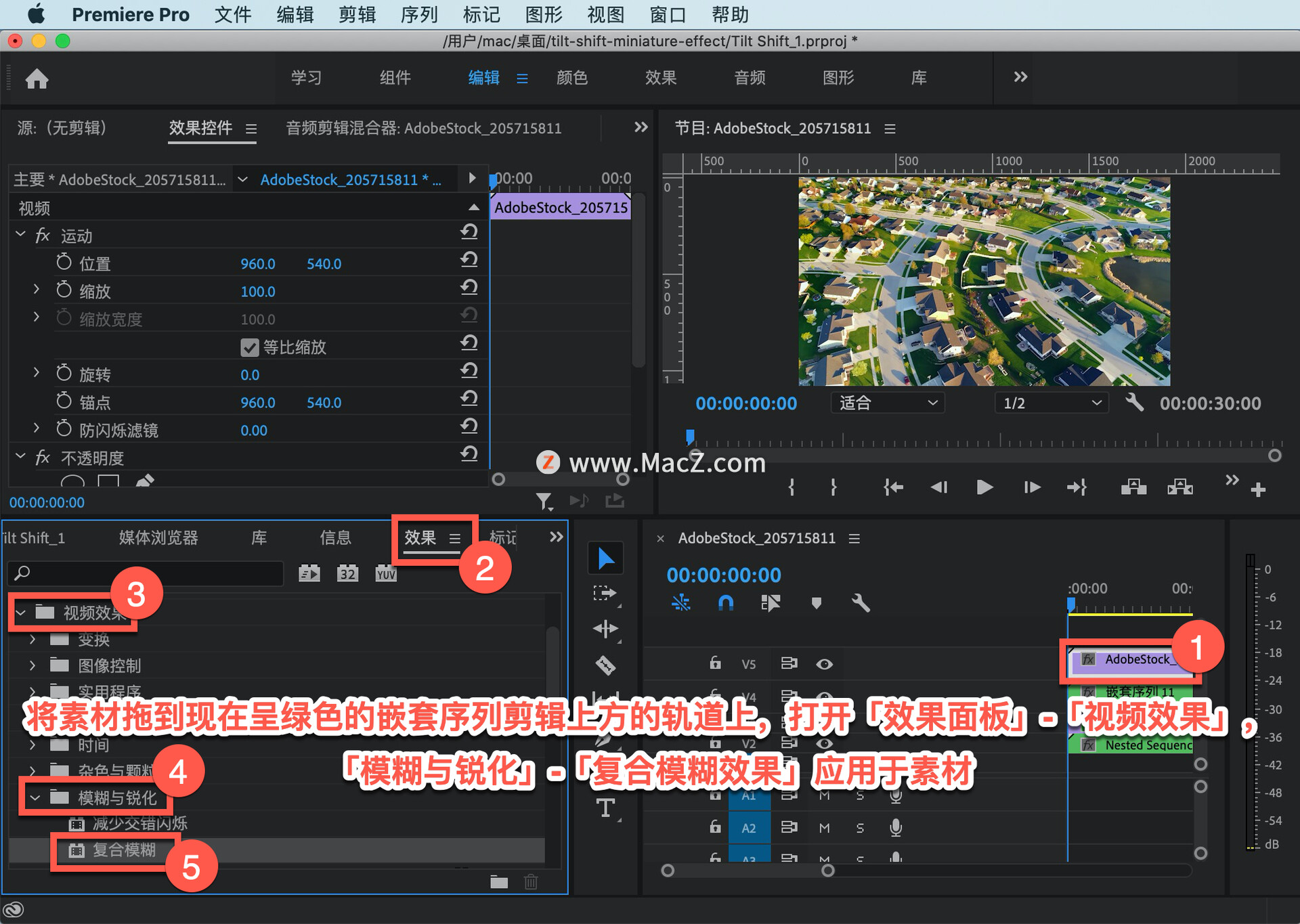
Task: Click YUV effects filter icon
Action: pos(386,573)
